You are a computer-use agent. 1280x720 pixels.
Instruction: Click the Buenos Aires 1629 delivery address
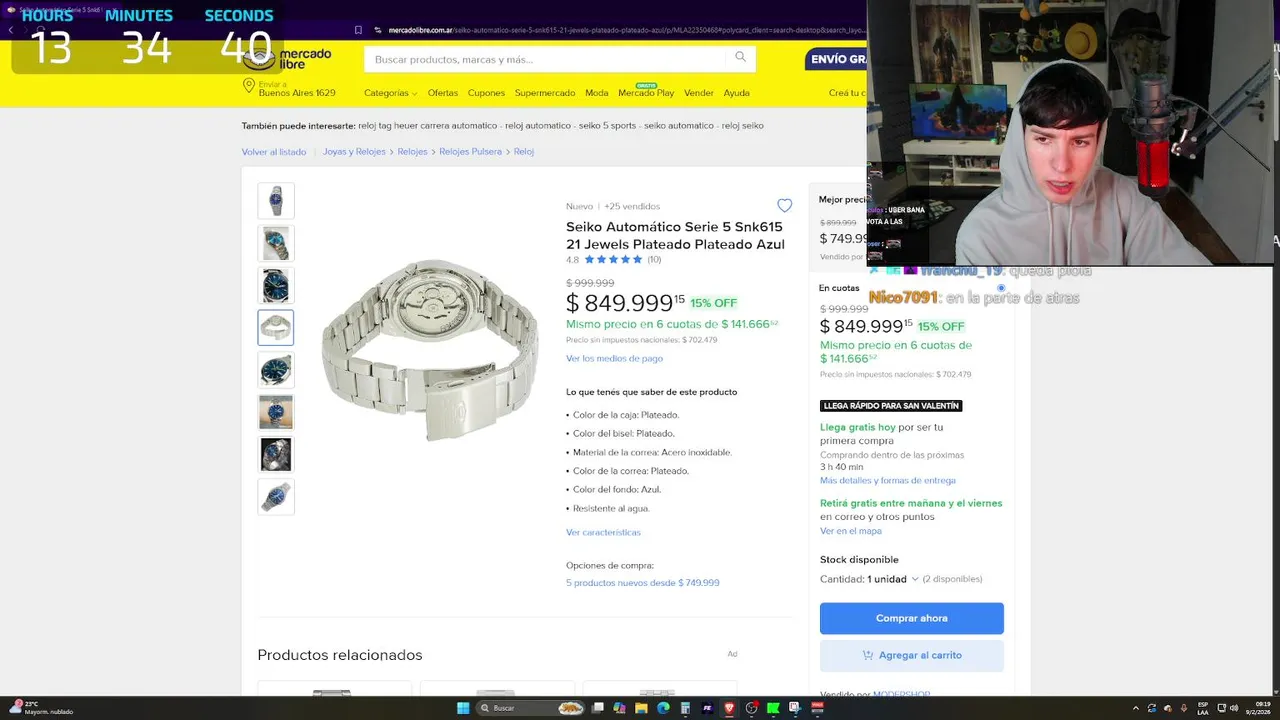click(297, 93)
